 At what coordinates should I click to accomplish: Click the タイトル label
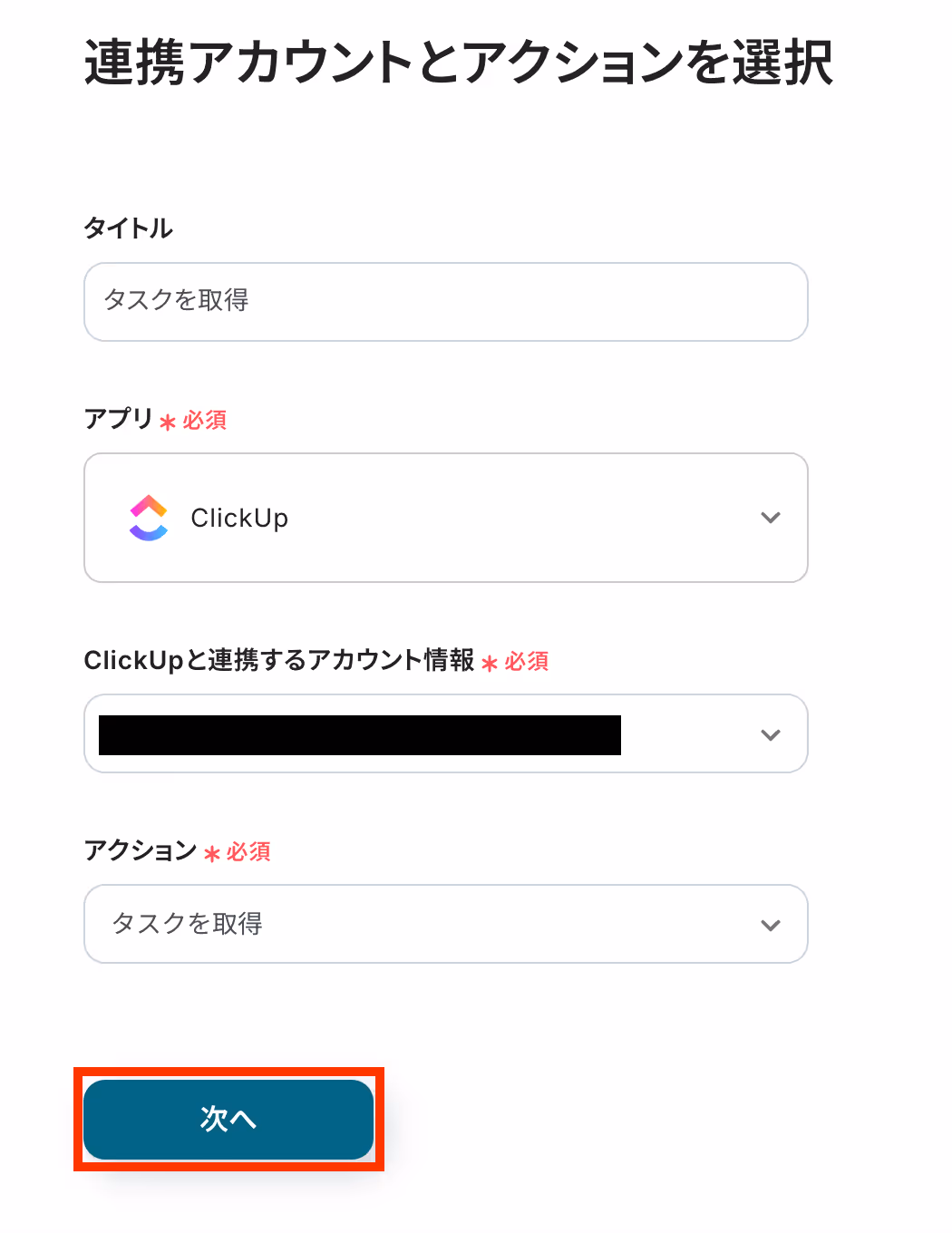(129, 228)
